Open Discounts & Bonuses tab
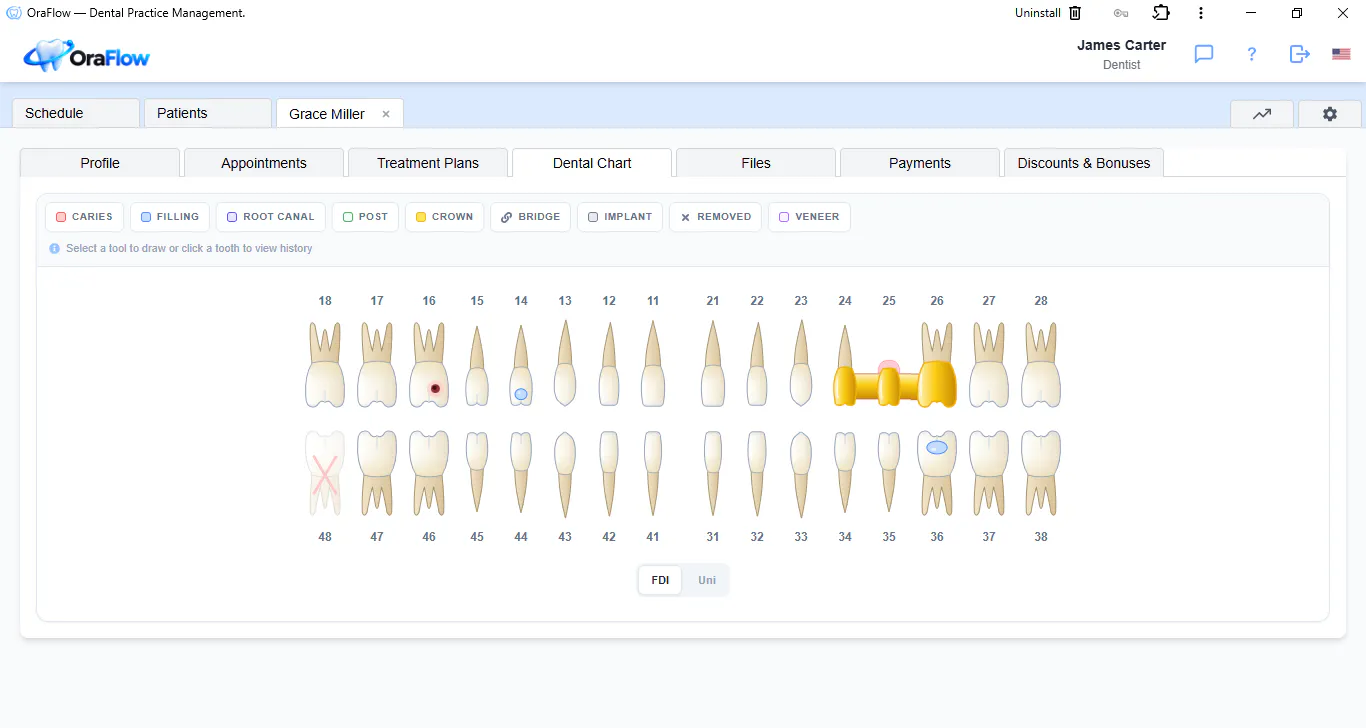This screenshot has width=1366, height=728. 1084,163
